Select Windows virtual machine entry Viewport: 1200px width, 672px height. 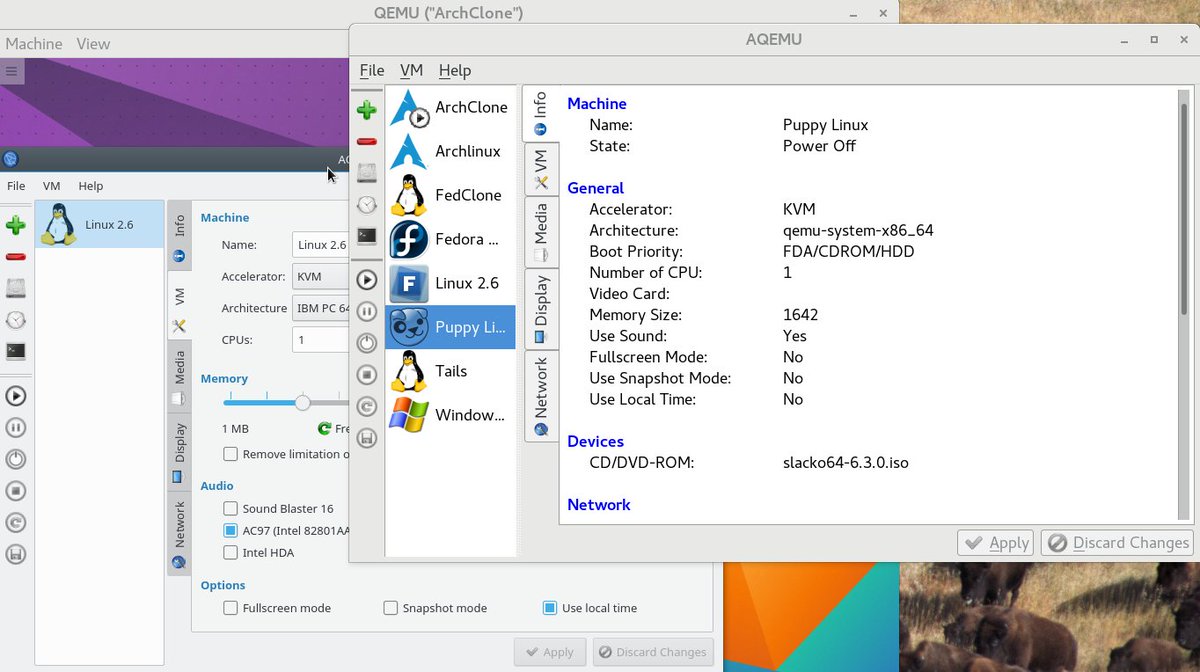click(x=450, y=415)
